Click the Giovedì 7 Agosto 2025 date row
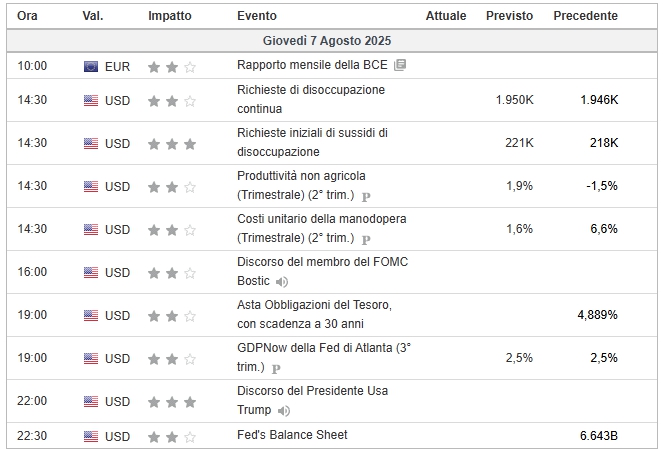 (x=332, y=41)
